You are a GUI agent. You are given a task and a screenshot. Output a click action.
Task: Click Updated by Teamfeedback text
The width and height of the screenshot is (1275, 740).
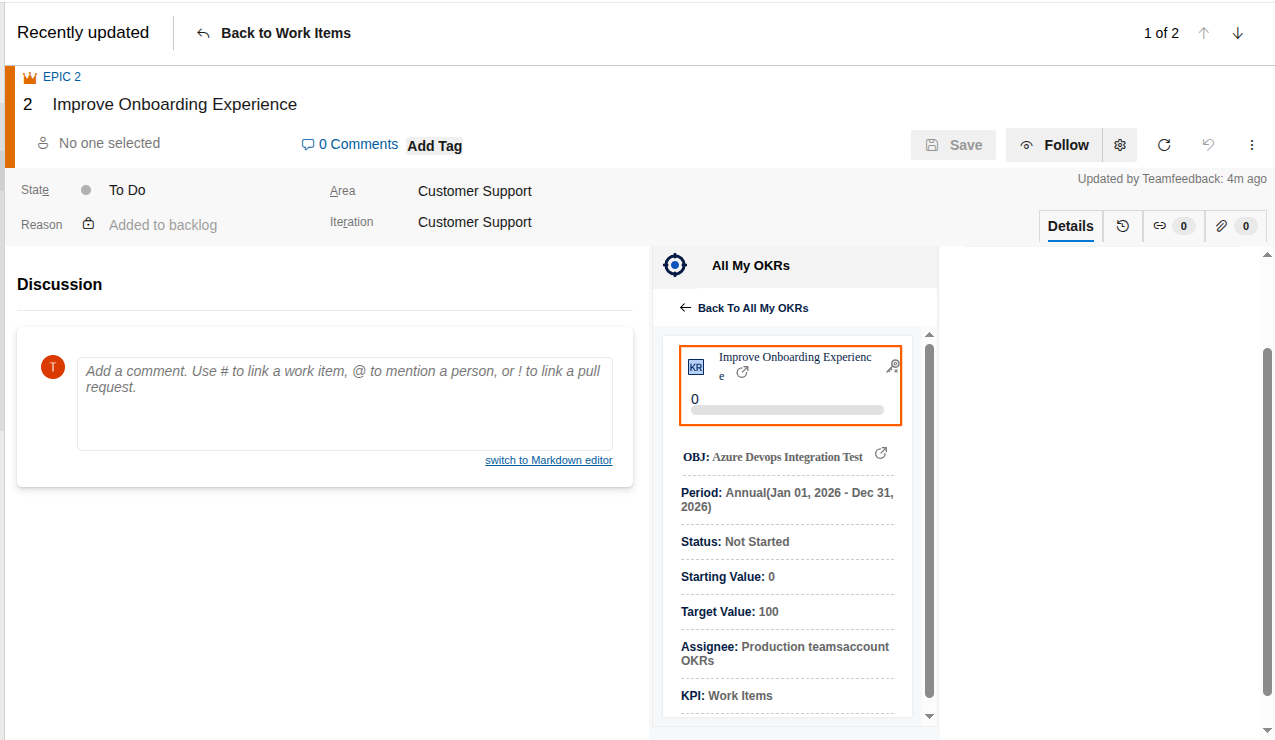(1172, 179)
